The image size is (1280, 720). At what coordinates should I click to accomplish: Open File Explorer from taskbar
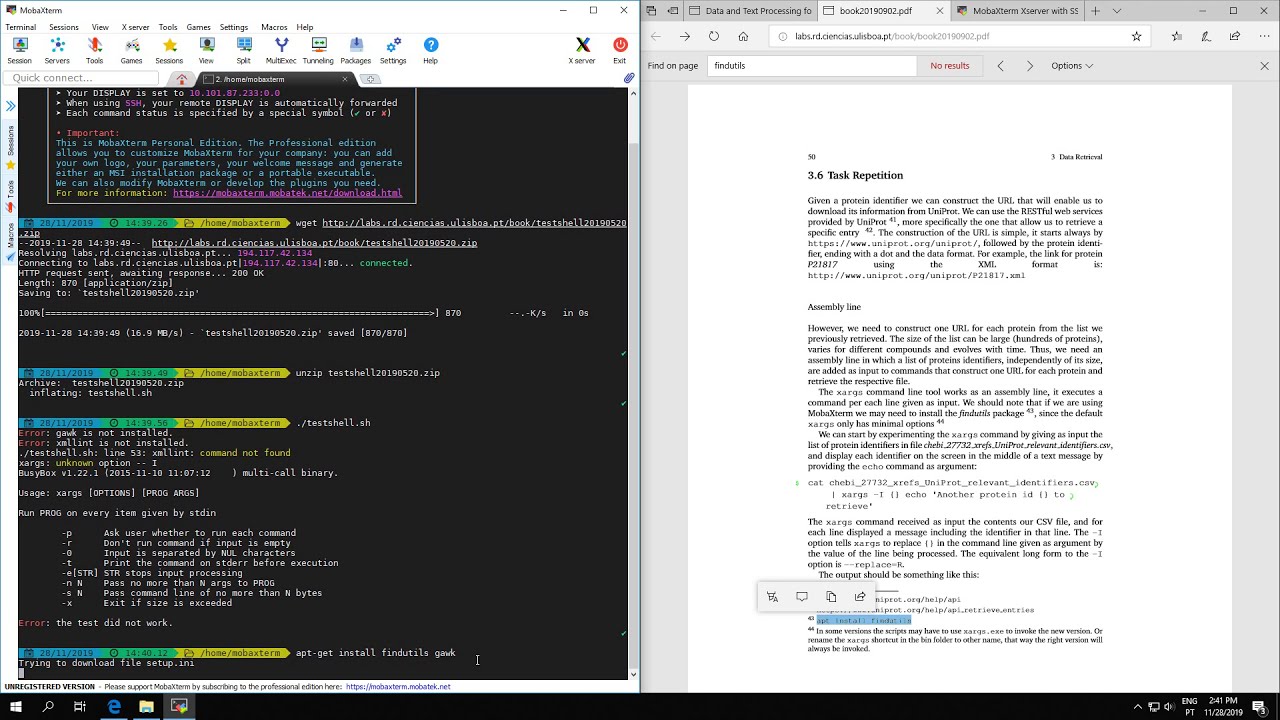click(x=146, y=706)
